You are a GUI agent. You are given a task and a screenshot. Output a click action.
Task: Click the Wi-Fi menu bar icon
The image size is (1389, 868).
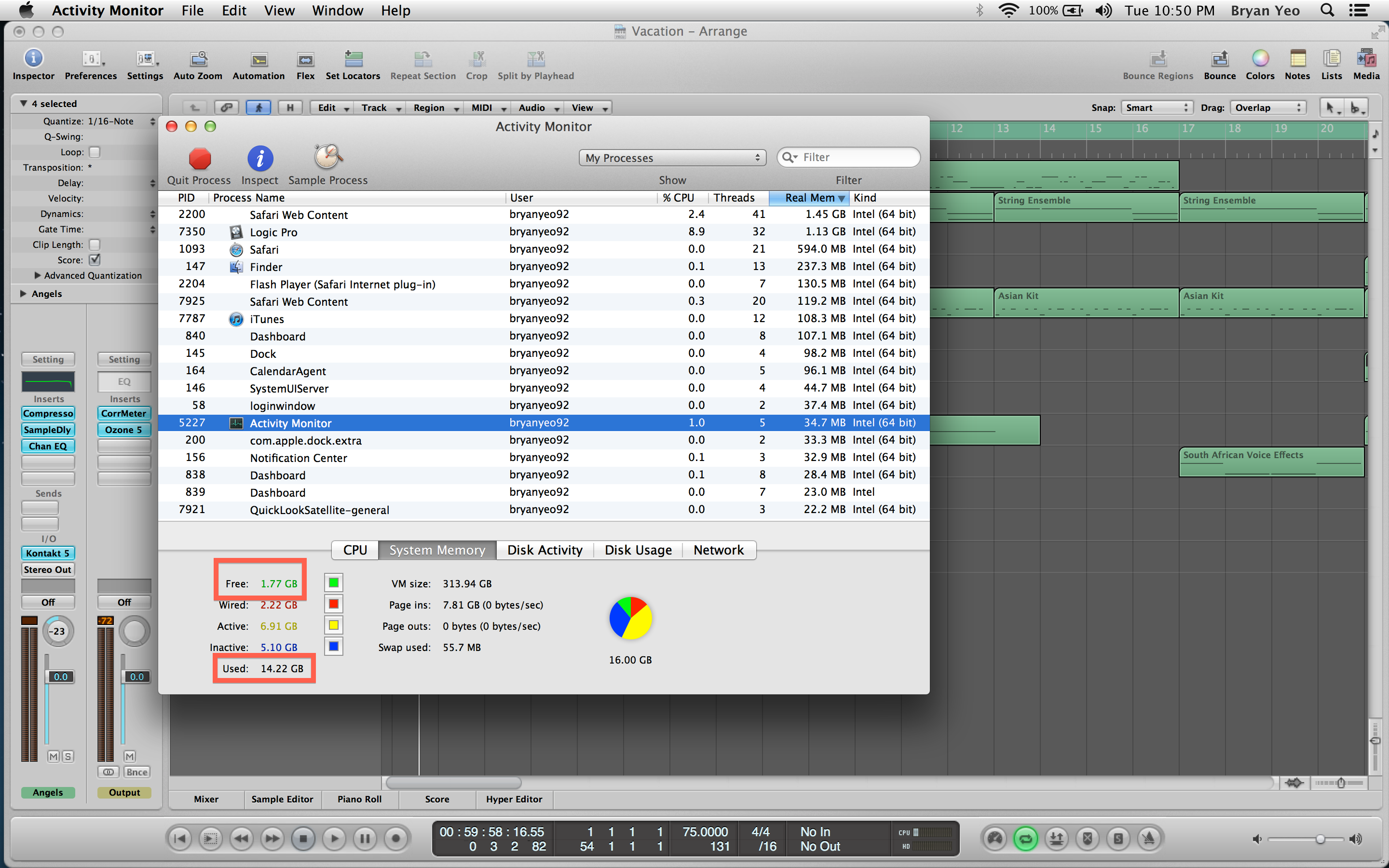click(x=1008, y=10)
